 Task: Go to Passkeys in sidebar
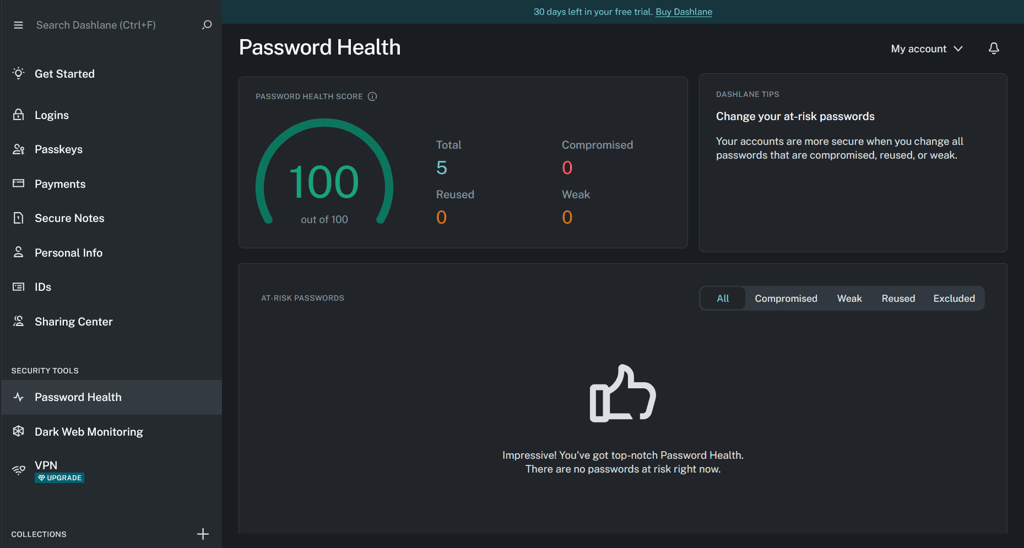(59, 149)
